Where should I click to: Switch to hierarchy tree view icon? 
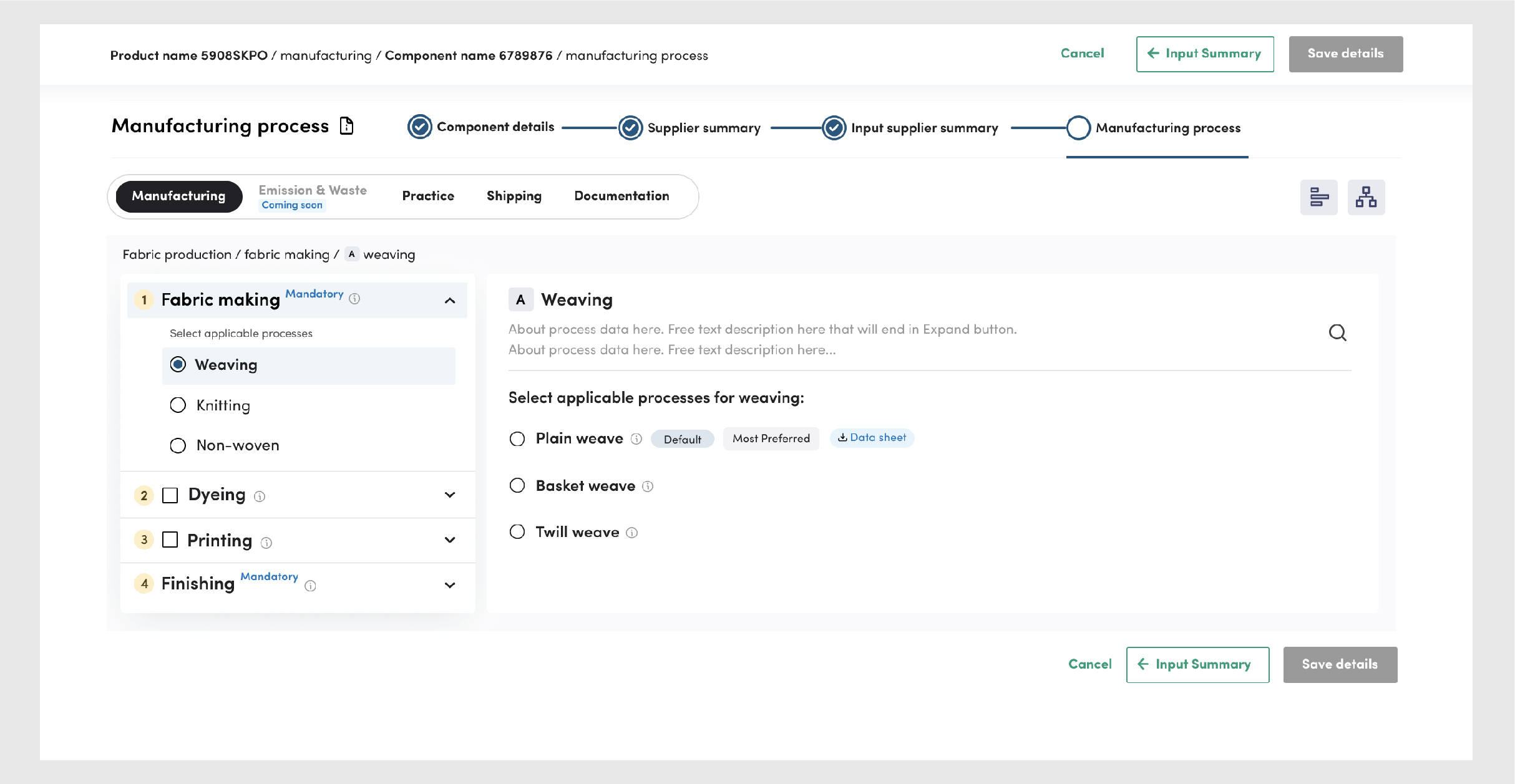pyautogui.click(x=1366, y=198)
